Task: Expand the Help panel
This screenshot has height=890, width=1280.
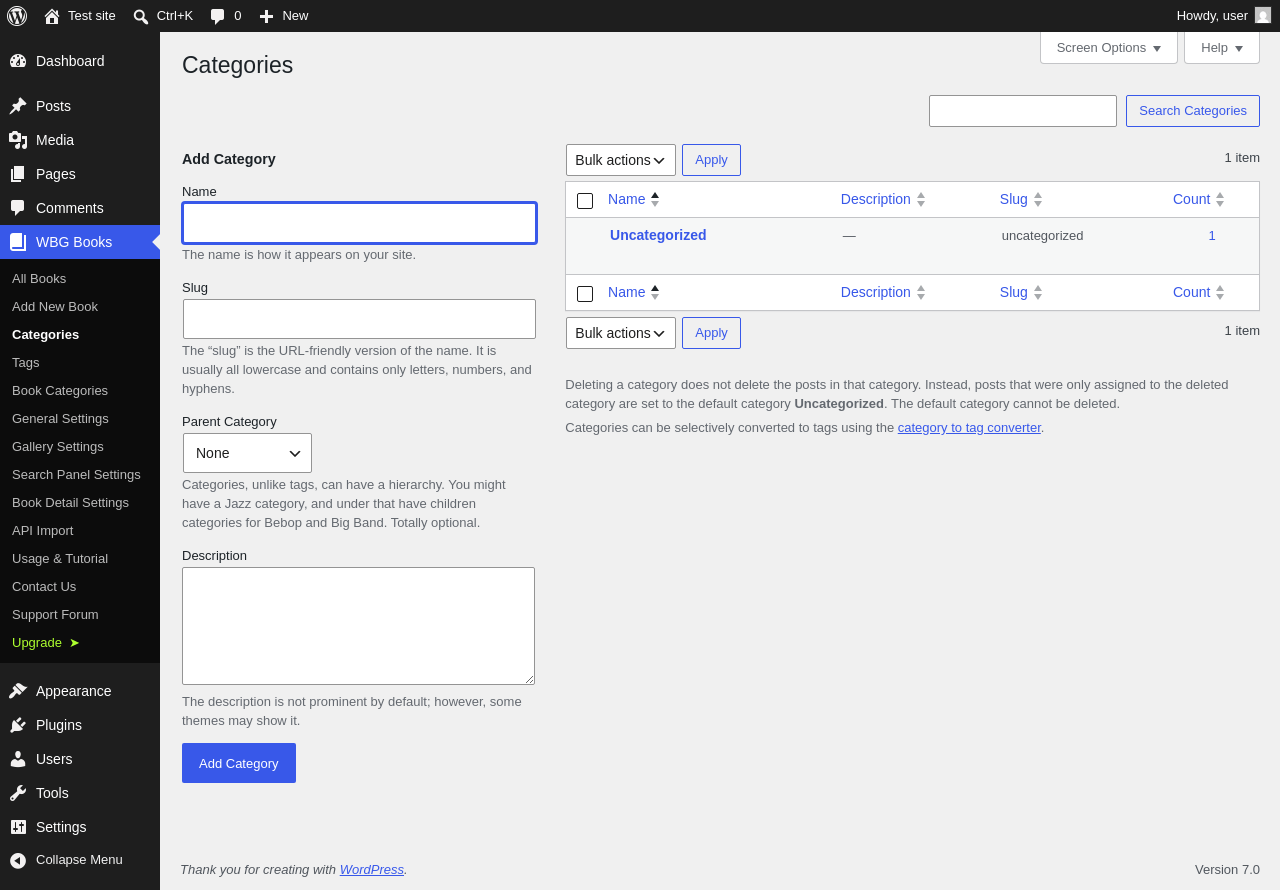Action: click(1222, 47)
